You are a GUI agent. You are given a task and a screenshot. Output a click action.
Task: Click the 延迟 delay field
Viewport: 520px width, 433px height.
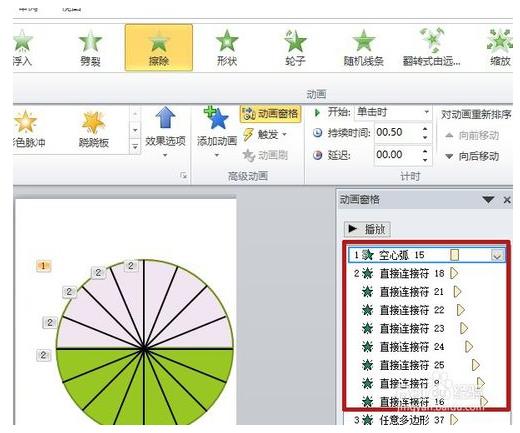(x=397, y=155)
